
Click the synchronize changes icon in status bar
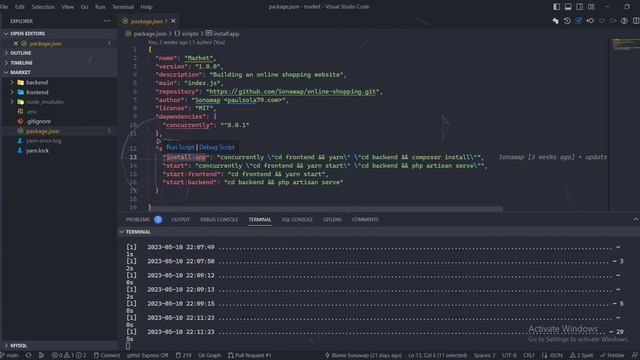click(28, 356)
